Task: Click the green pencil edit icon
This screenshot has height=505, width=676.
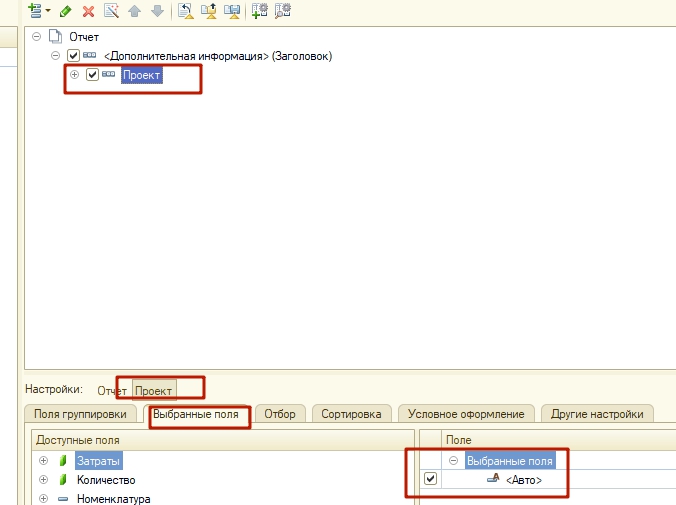Action: (66, 11)
